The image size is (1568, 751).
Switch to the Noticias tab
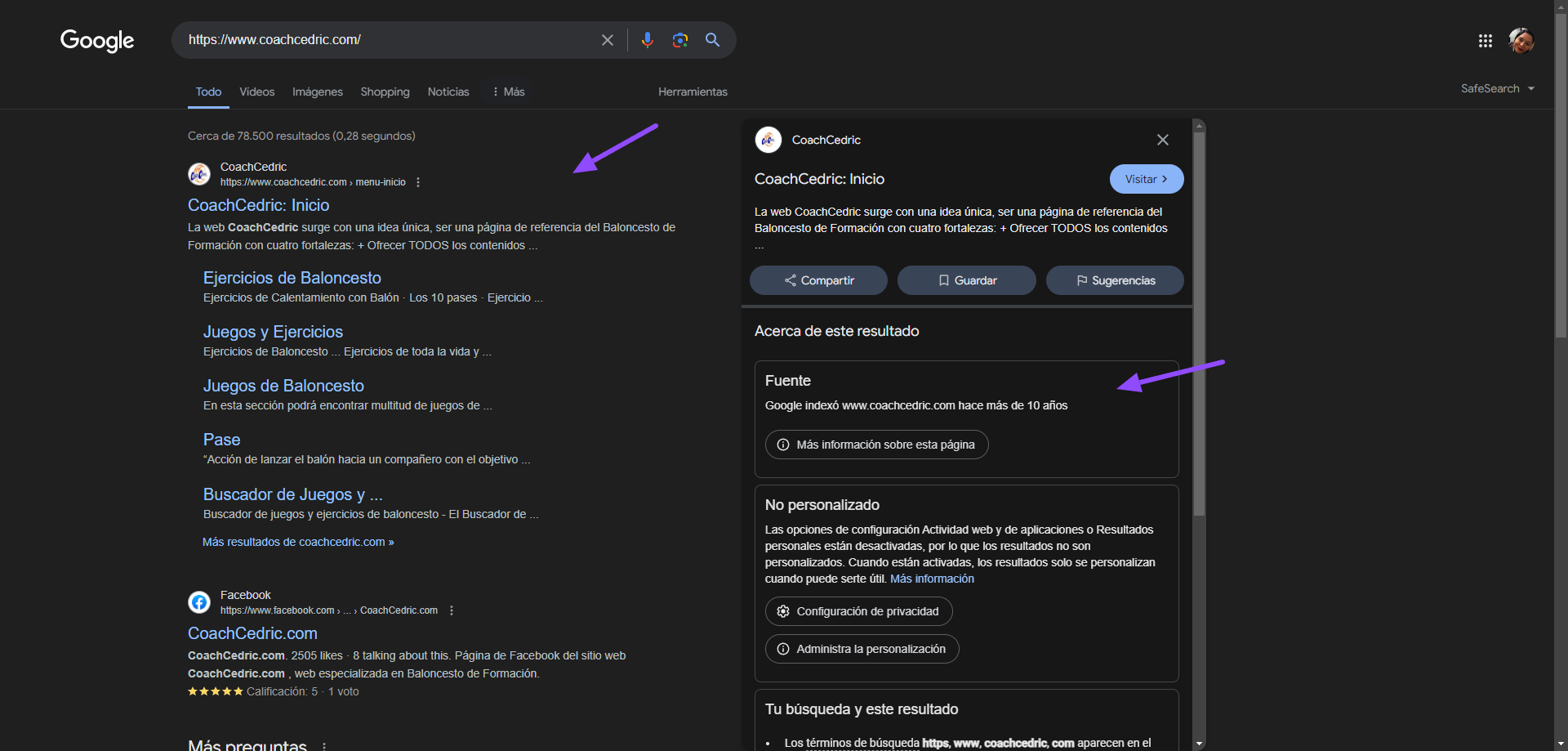pos(448,92)
